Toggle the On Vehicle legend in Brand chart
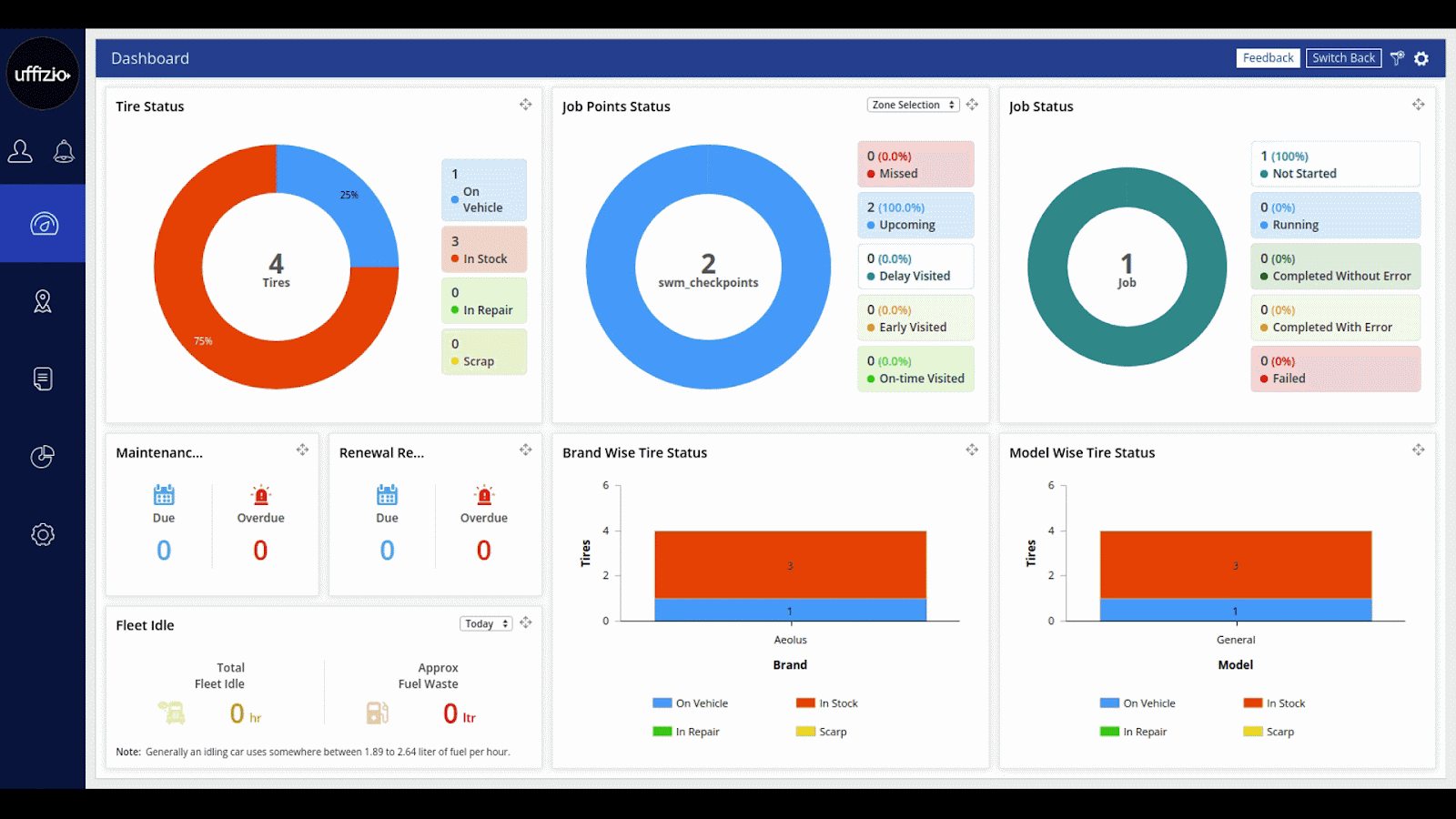The width and height of the screenshot is (1456, 819). (691, 703)
